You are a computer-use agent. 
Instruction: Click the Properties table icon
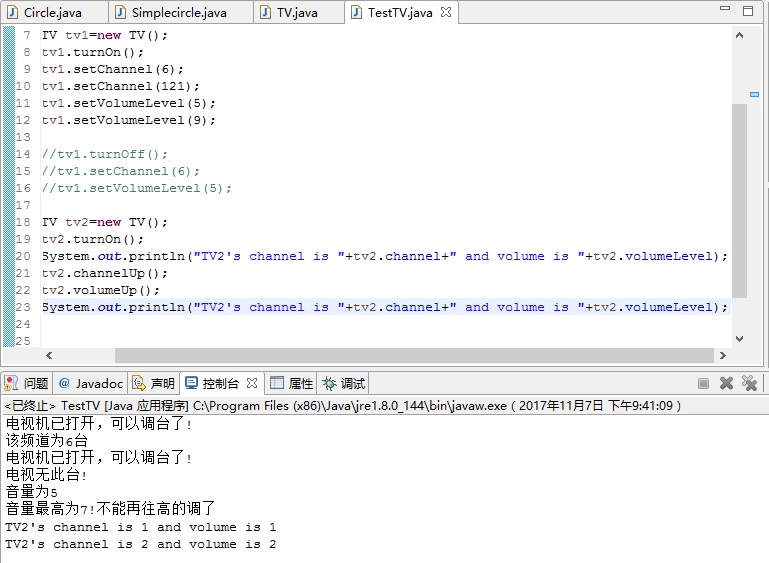point(277,383)
